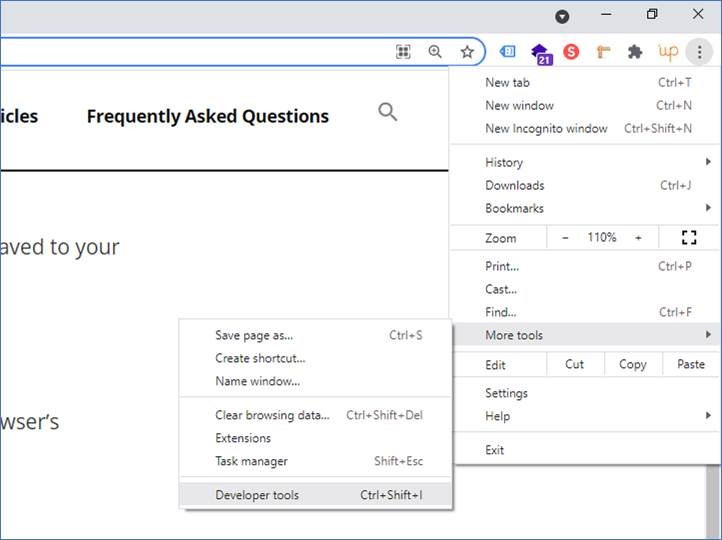This screenshot has width=722, height=540.
Task: Select Developer tools from submenu
Action: 257,495
